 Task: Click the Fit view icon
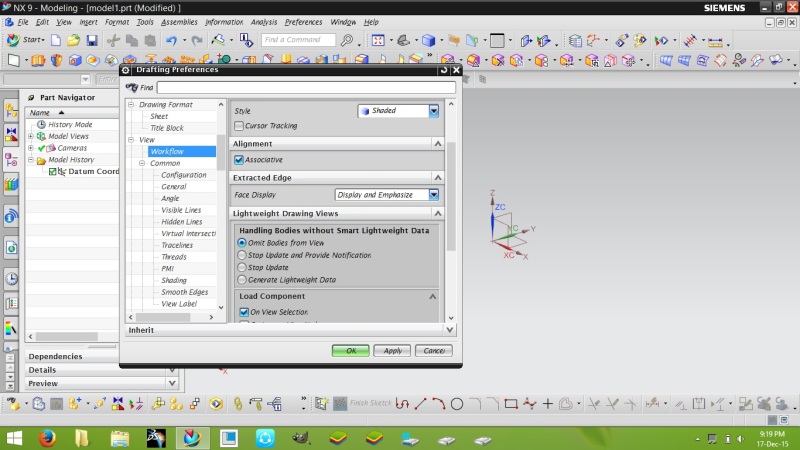click(x=378, y=40)
